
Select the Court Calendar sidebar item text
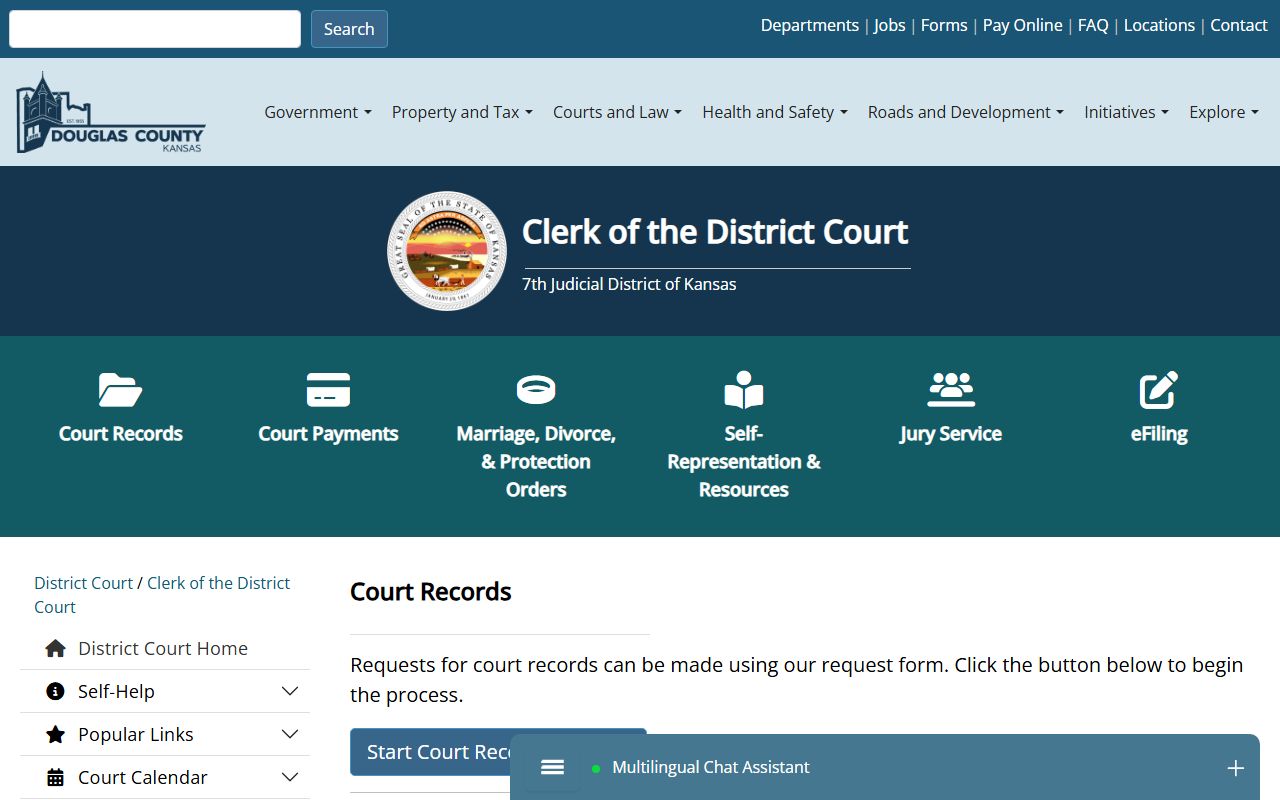pyautogui.click(x=143, y=777)
